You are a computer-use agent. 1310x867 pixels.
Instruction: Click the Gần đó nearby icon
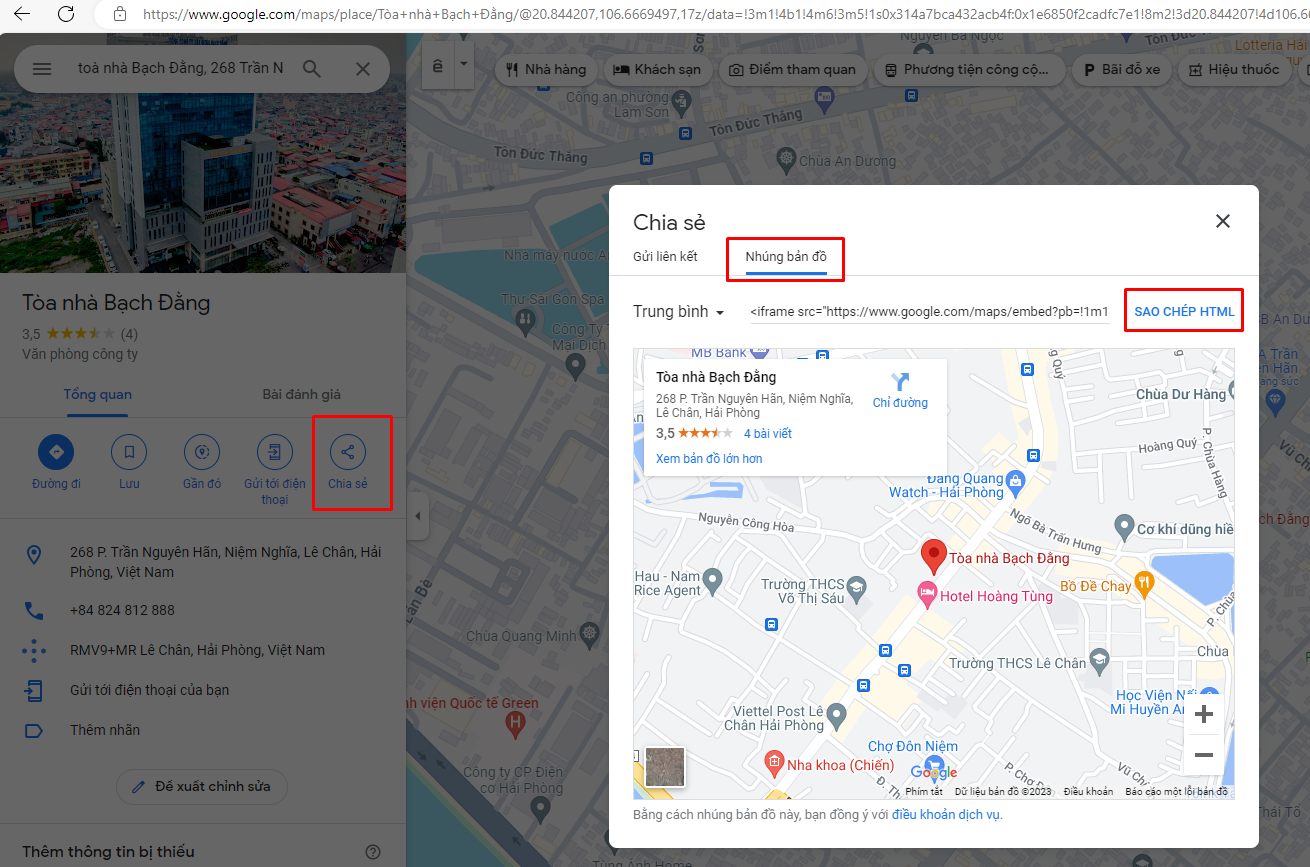(x=202, y=452)
